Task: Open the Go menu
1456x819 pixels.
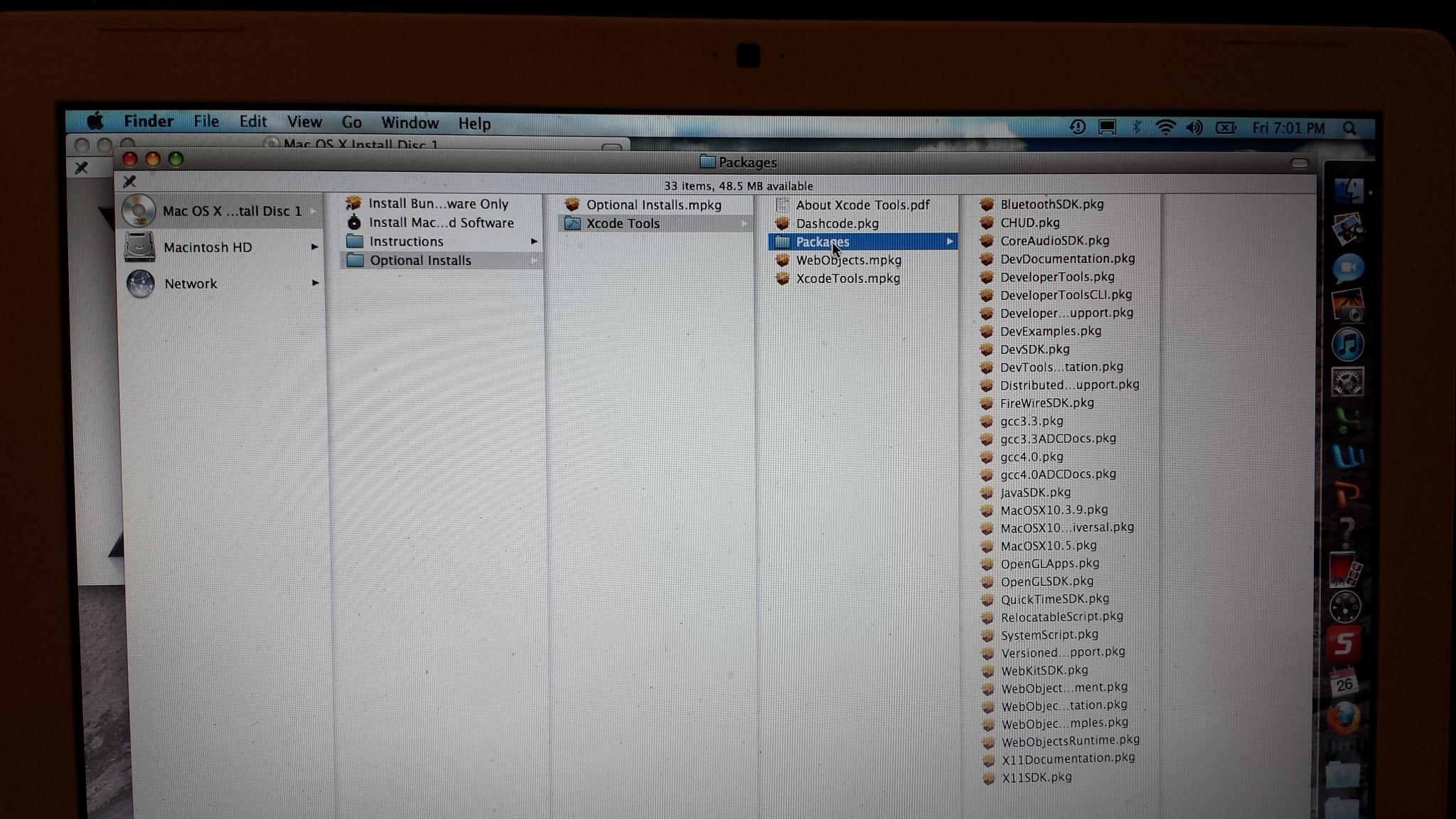Action: pos(351,123)
